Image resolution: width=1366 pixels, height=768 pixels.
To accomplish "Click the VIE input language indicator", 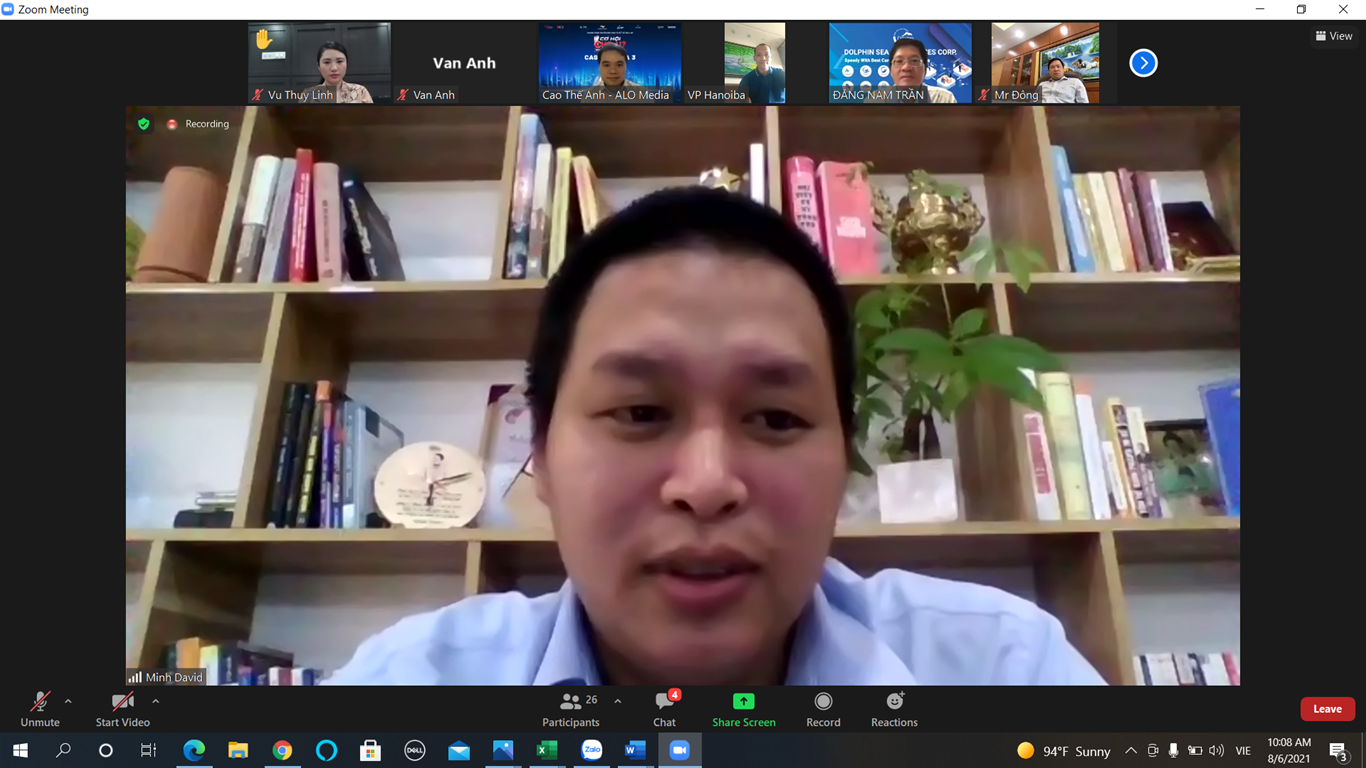I will tap(1243, 751).
